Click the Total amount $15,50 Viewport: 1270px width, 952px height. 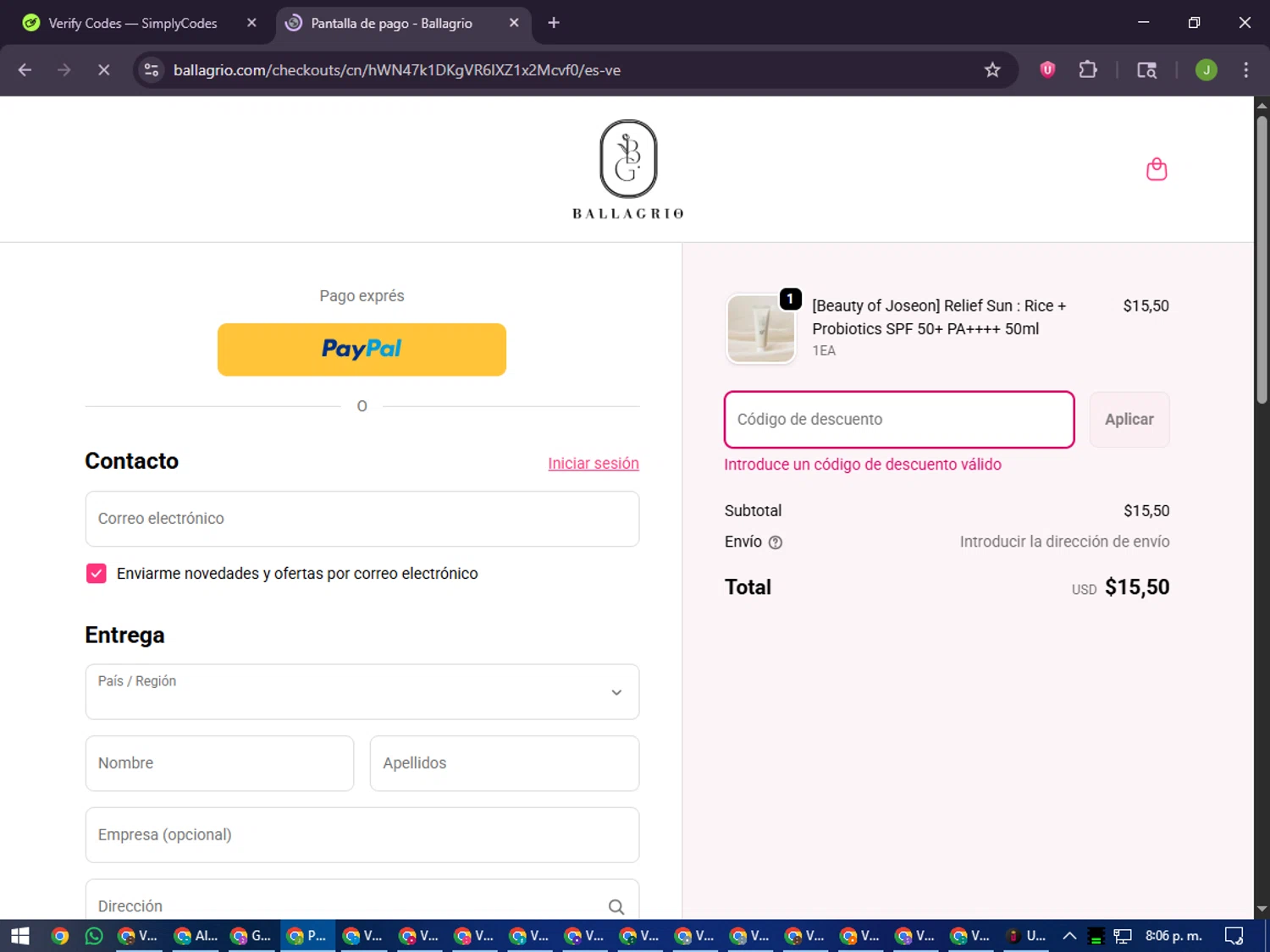click(x=1137, y=587)
